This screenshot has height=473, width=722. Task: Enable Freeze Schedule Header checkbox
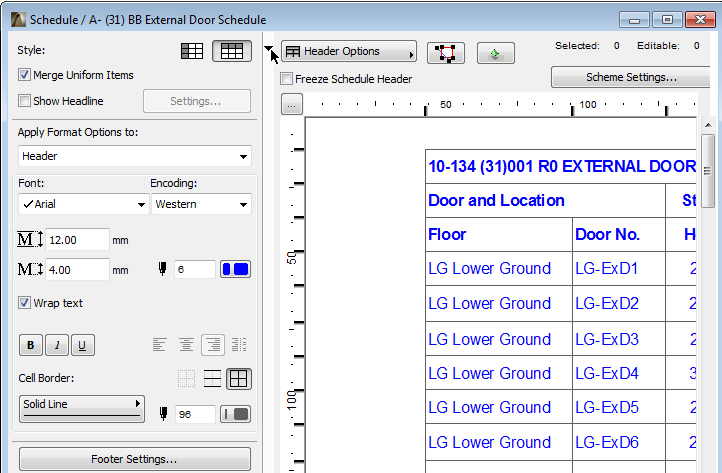pos(286,79)
